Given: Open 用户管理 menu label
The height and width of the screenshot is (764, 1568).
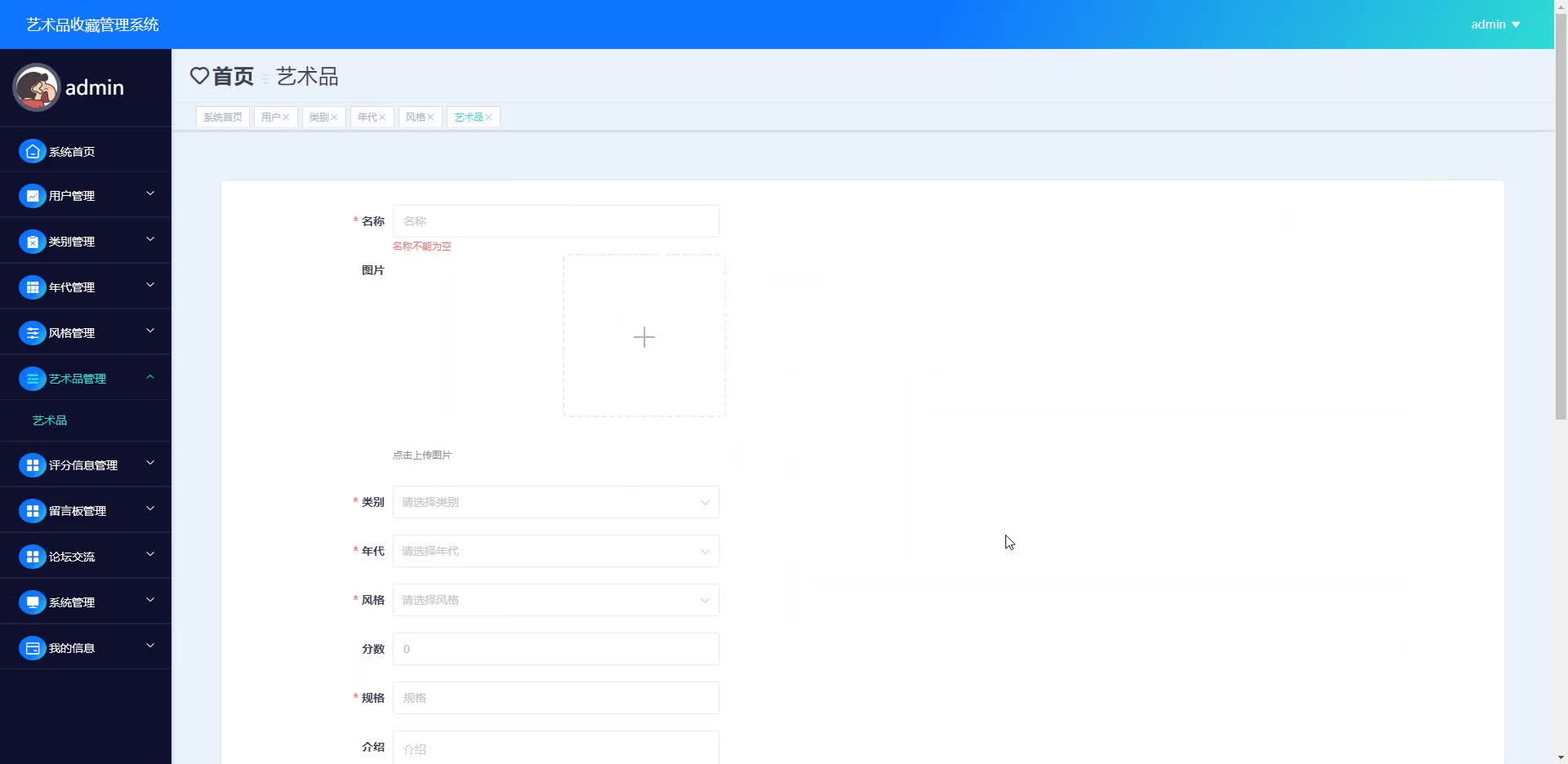Looking at the screenshot, I should (72, 196).
